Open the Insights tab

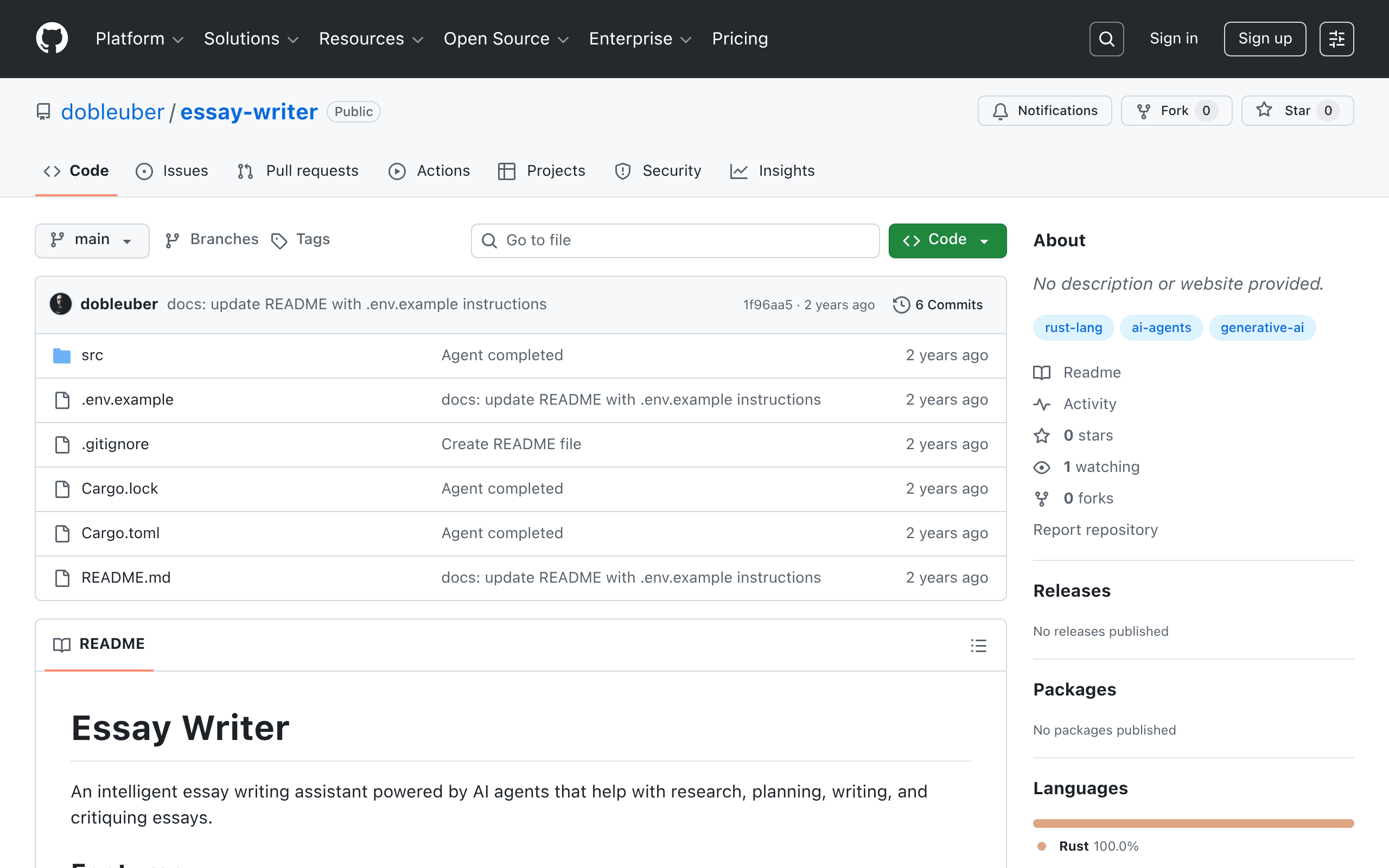pos(772,171)
